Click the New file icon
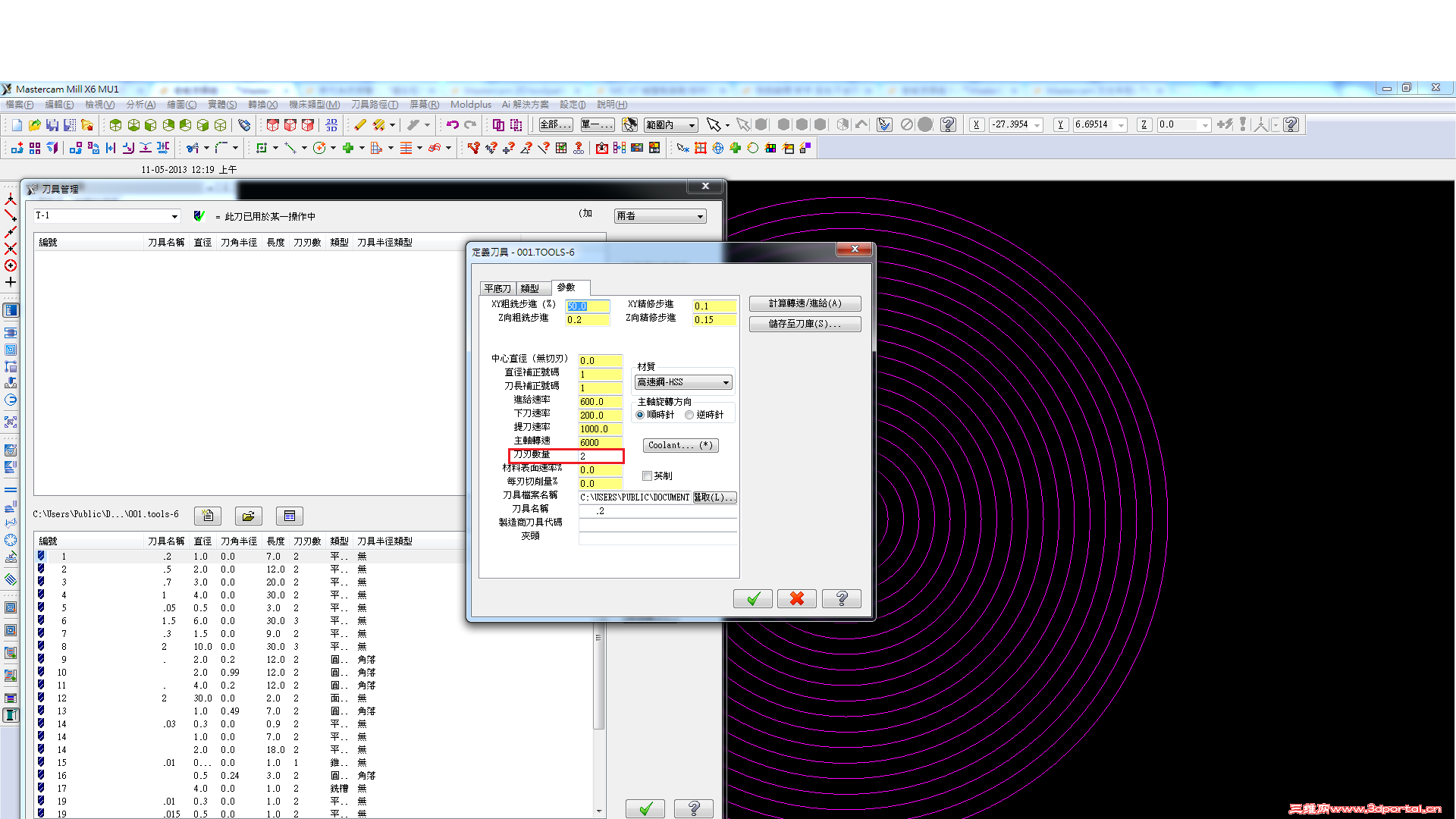This screenshot has width=1456, height=819. (17, 125)
